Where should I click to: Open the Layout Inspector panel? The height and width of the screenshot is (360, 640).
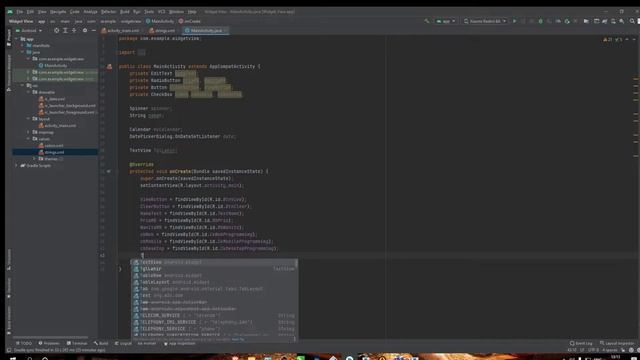click(x=617, y=343)
